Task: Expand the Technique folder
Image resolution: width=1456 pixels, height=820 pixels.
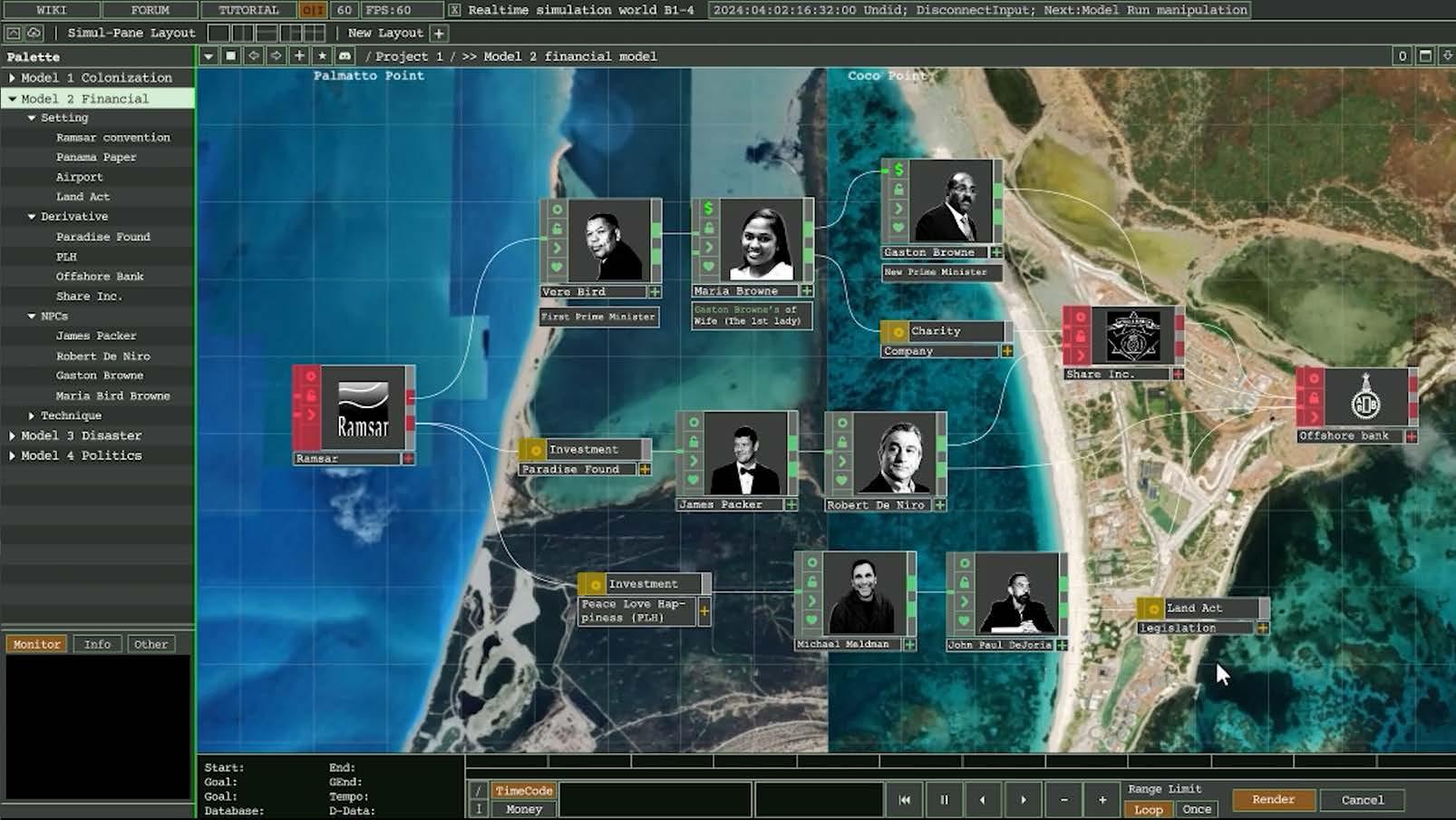Action: point(32,415)
